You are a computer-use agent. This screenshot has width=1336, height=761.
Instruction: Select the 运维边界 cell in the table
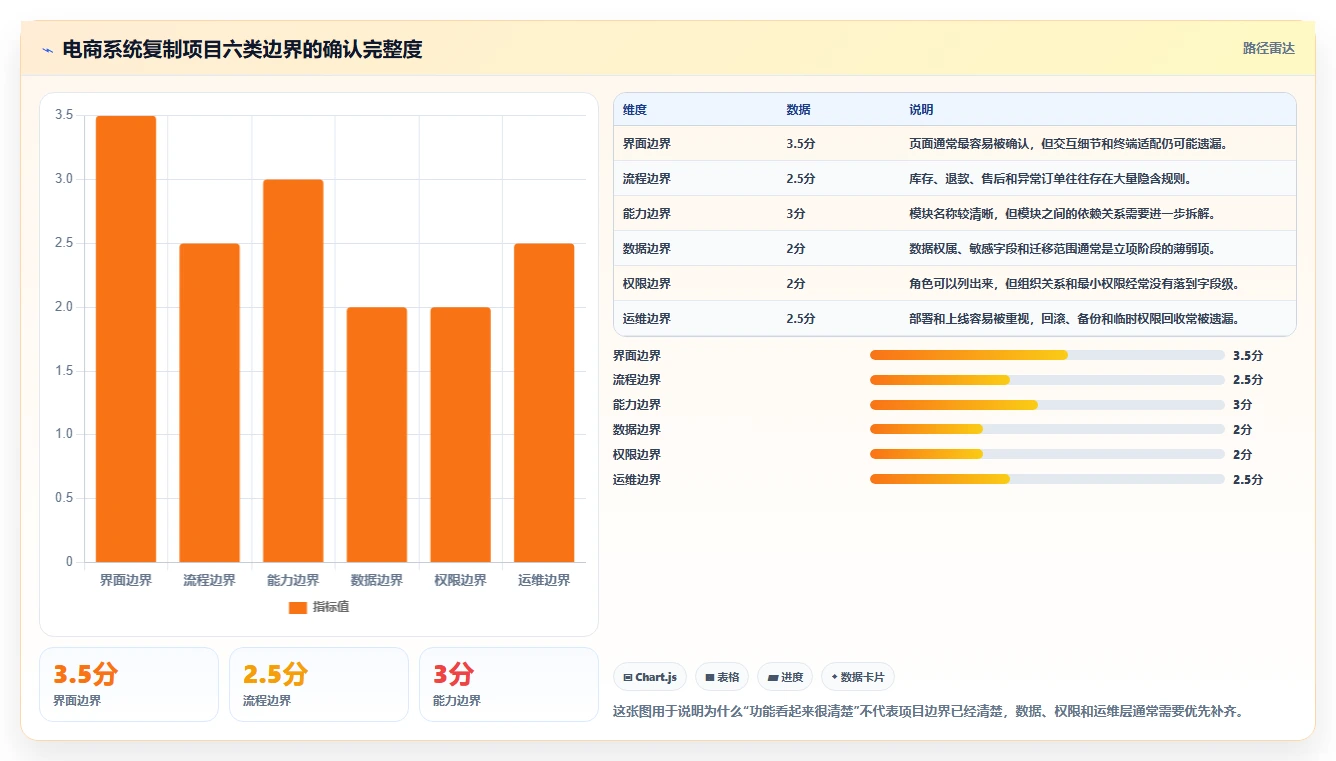(647, 319)
